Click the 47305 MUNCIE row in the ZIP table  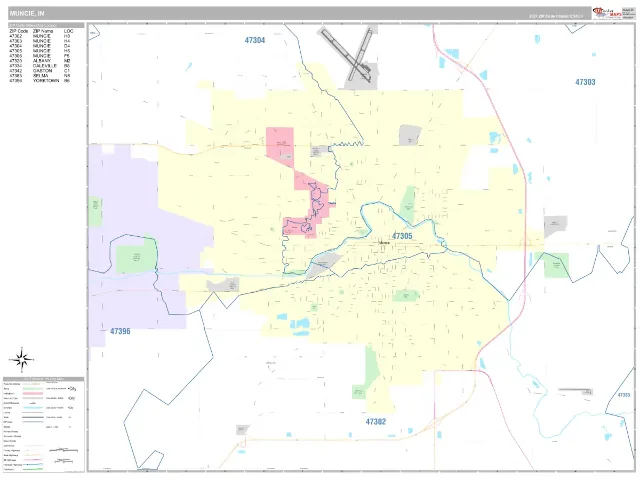coord(40,51)
